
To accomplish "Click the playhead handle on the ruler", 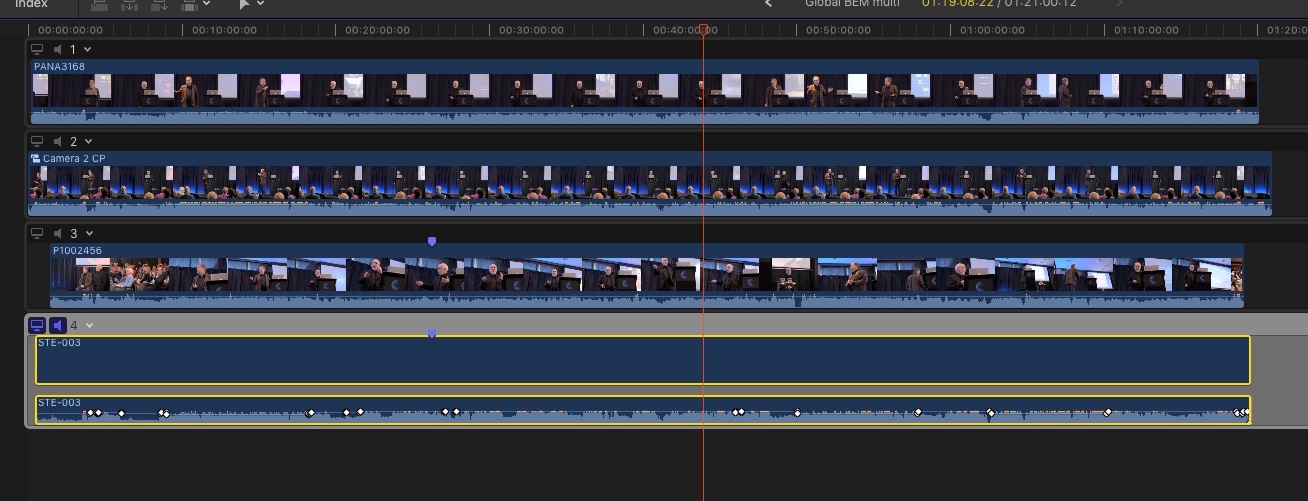I will pos(704,29).
